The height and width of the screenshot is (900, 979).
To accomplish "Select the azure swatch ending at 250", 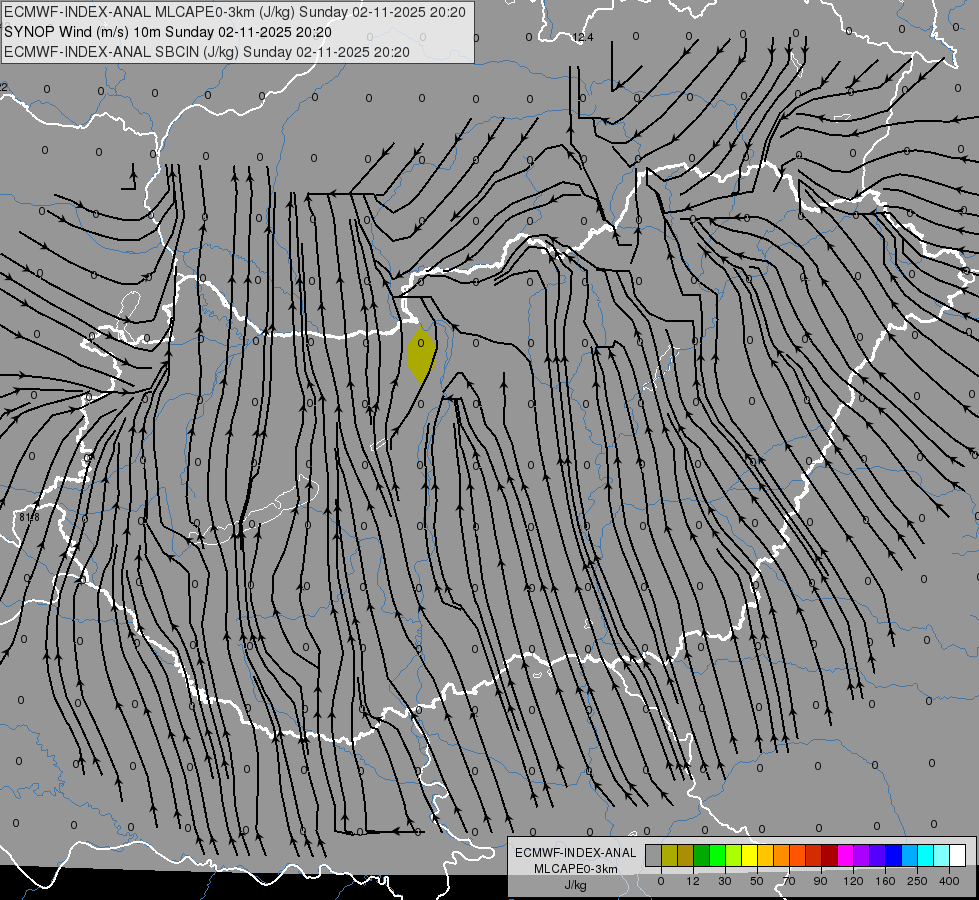I will point(910,855).
